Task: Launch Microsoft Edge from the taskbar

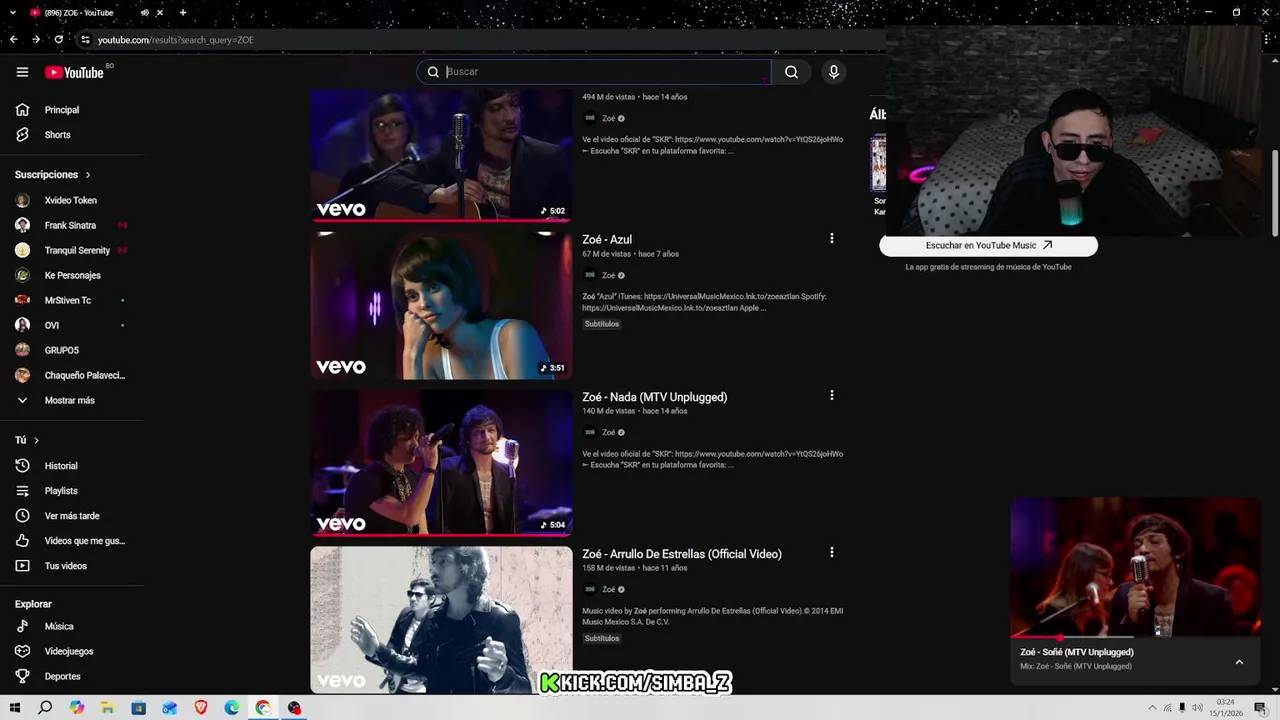Action: pyautogui.click(x=232, y=708)
